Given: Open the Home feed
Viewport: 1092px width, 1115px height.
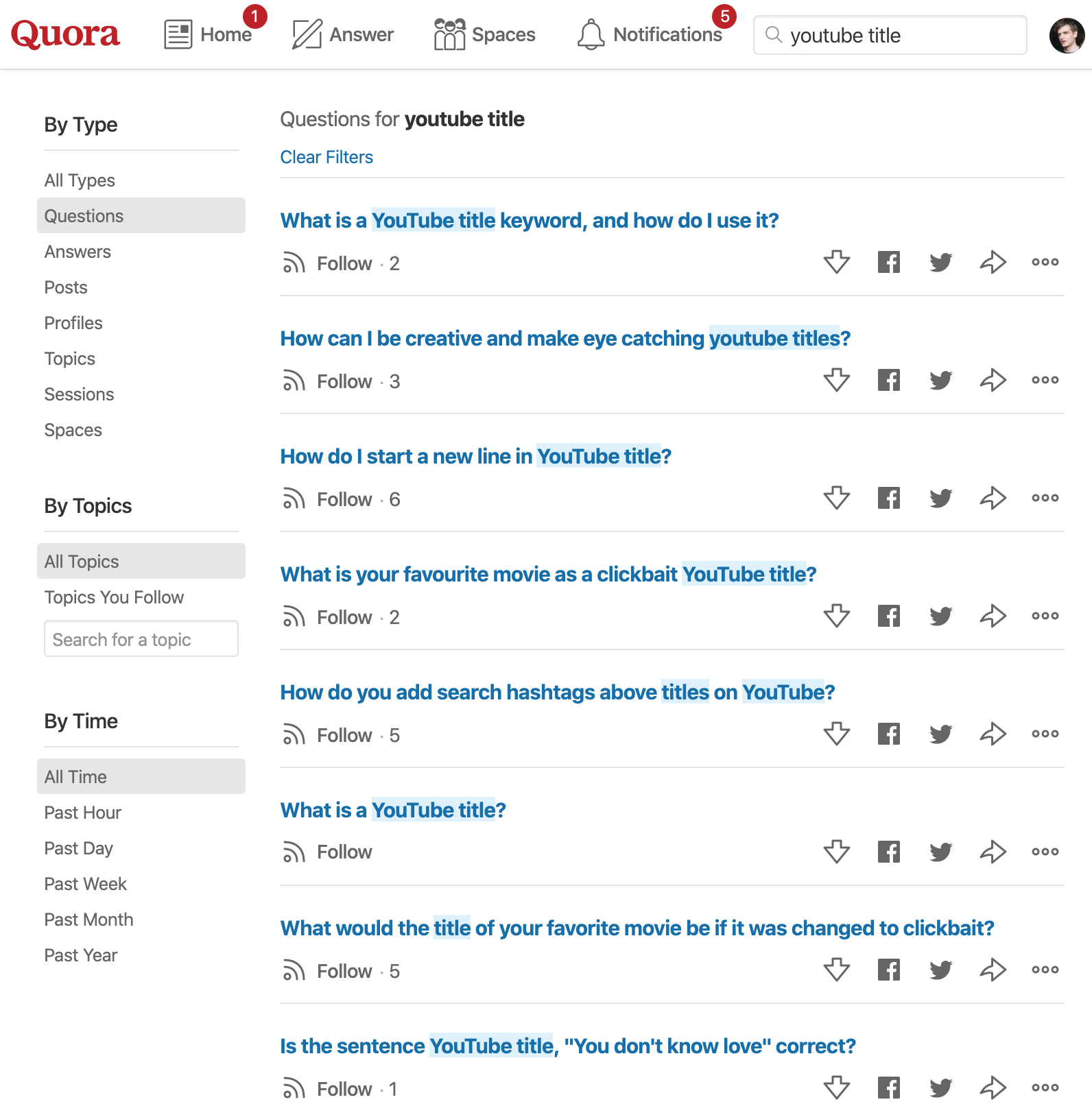Looking at the screenshot, I should tap(209, 34).
